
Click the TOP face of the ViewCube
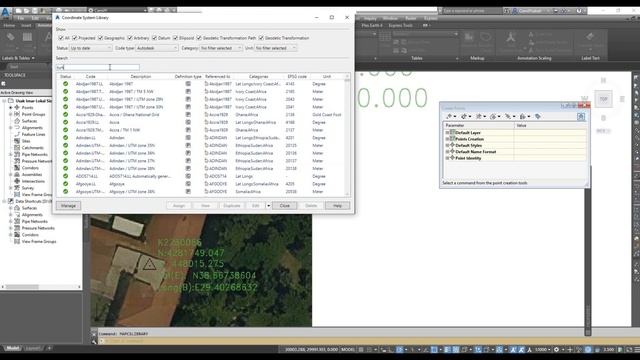[x=603, y=99]
